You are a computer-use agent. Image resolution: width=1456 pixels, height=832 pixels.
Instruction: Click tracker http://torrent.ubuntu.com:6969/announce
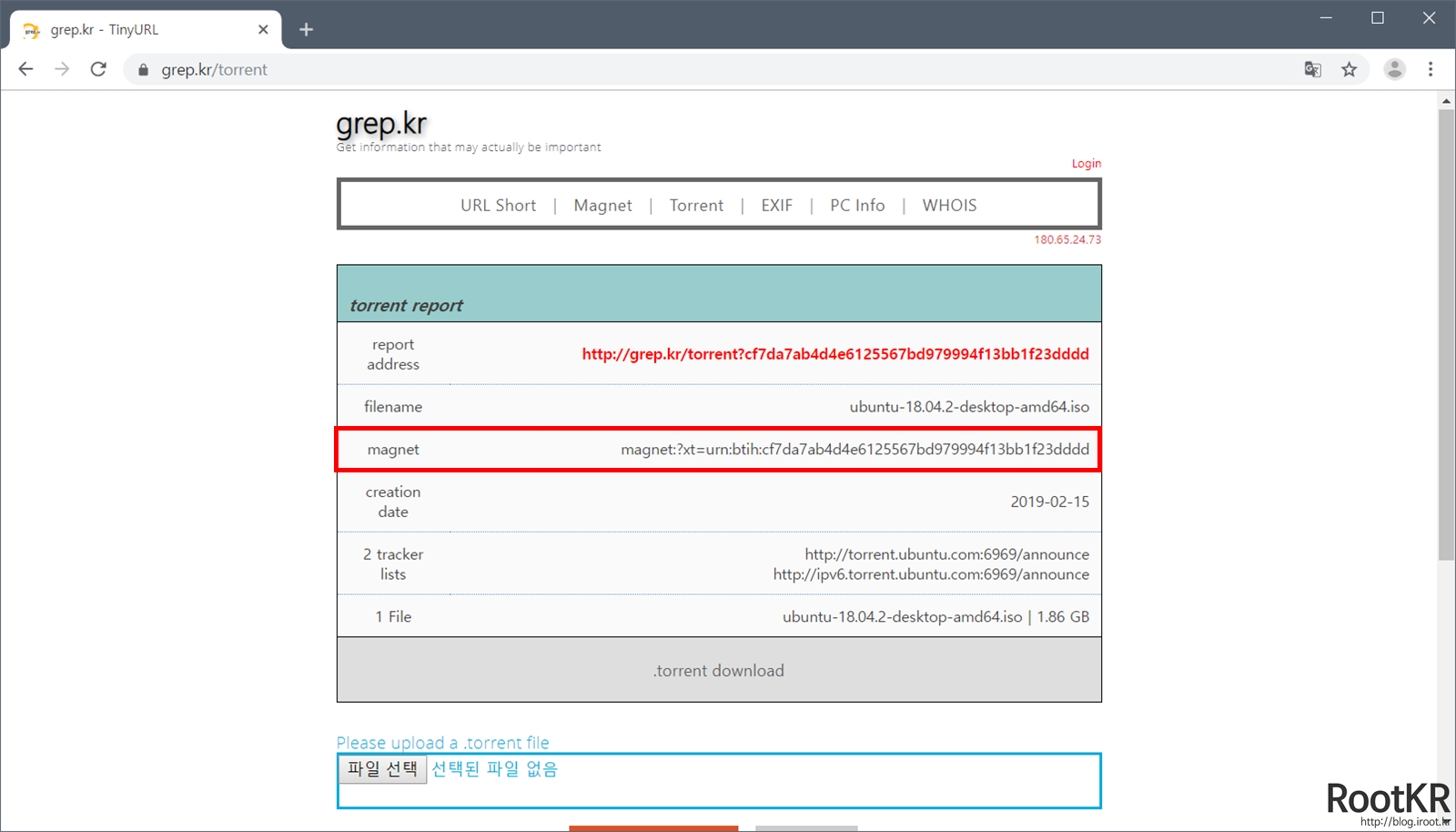click(x=946, y=554)
